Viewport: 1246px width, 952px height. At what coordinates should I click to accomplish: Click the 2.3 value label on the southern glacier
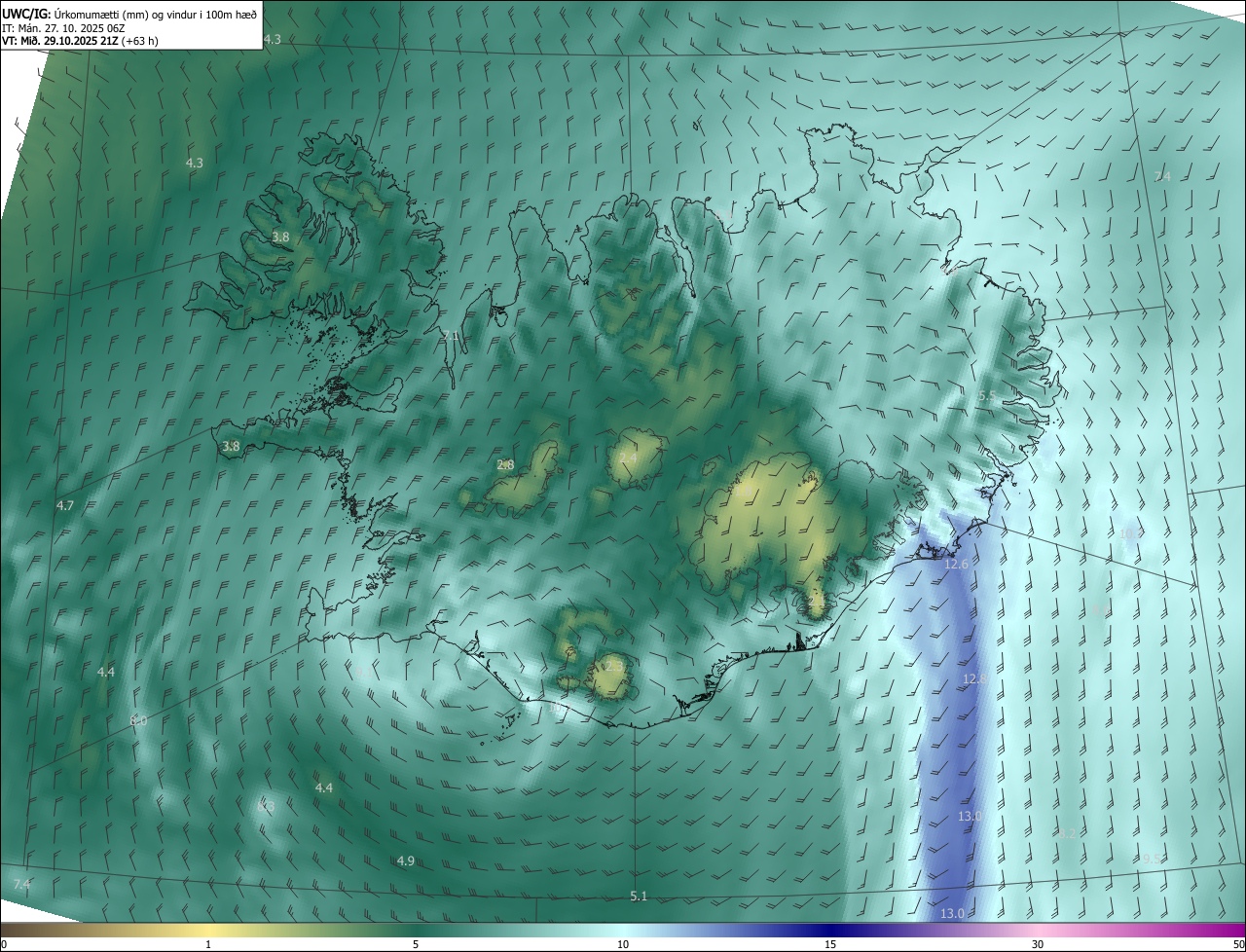point(612,666)
